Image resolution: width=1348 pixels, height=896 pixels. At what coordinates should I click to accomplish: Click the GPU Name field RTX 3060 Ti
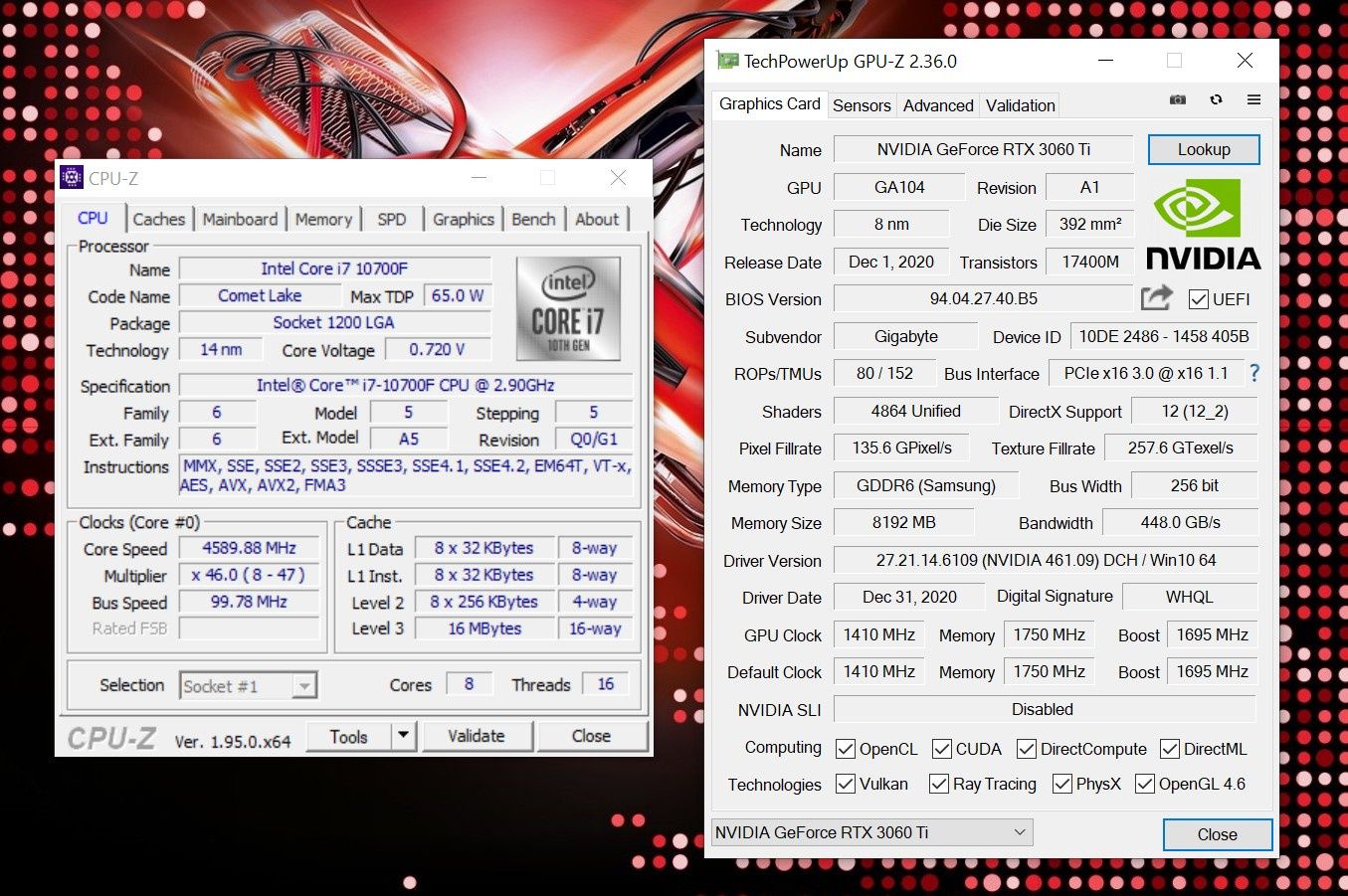point(983,149)
